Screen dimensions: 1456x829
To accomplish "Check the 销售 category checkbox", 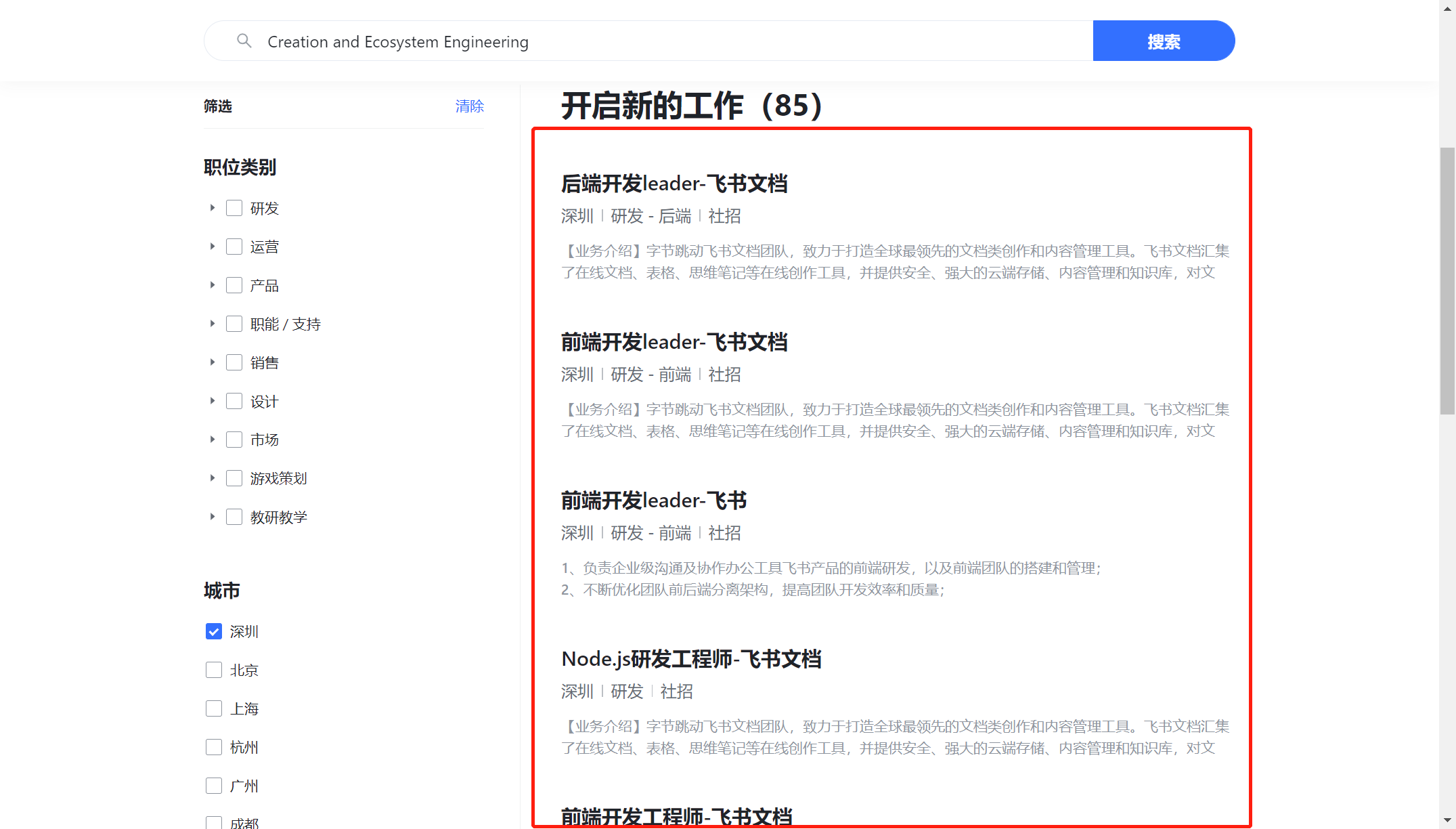I will [x=234, y=362].
